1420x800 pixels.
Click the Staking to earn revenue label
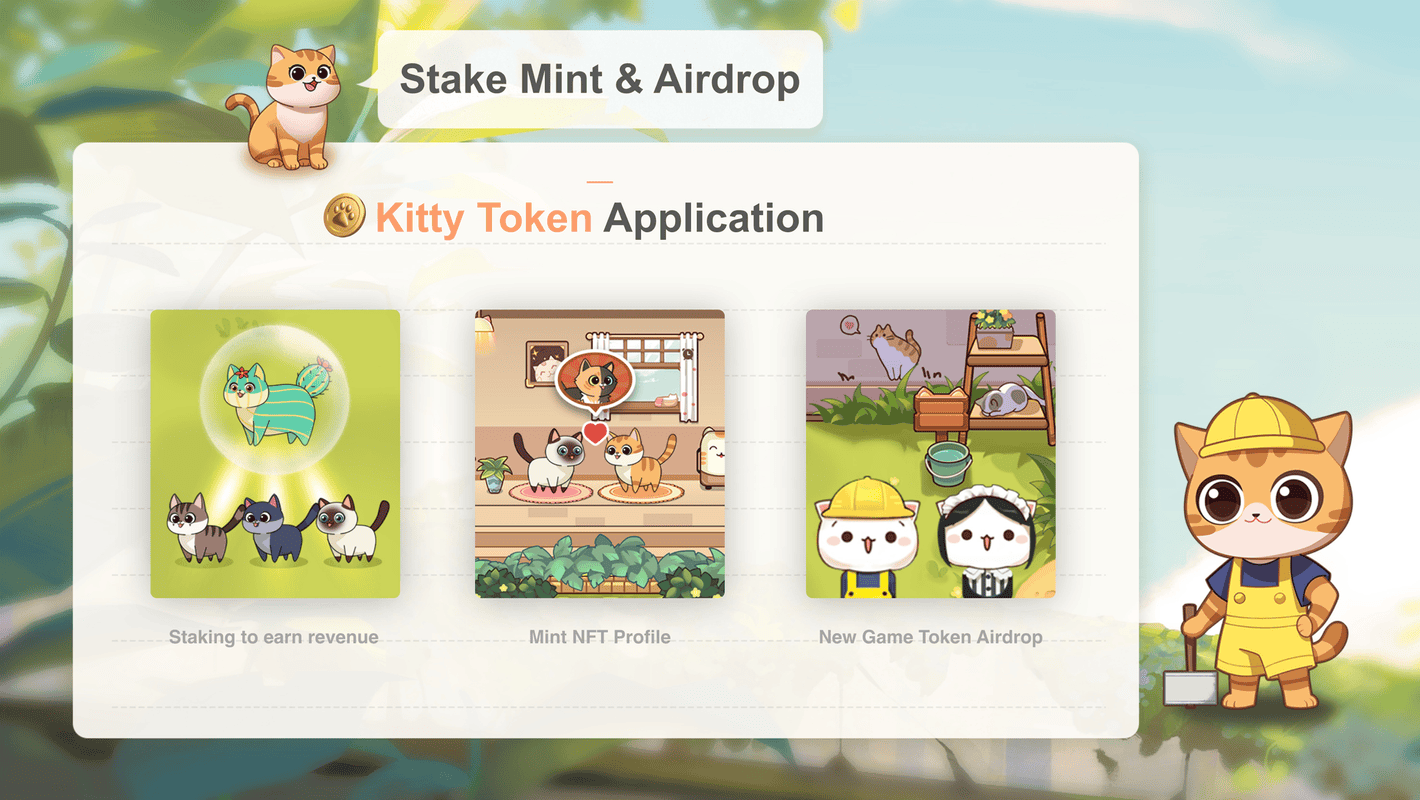[274, 637]
